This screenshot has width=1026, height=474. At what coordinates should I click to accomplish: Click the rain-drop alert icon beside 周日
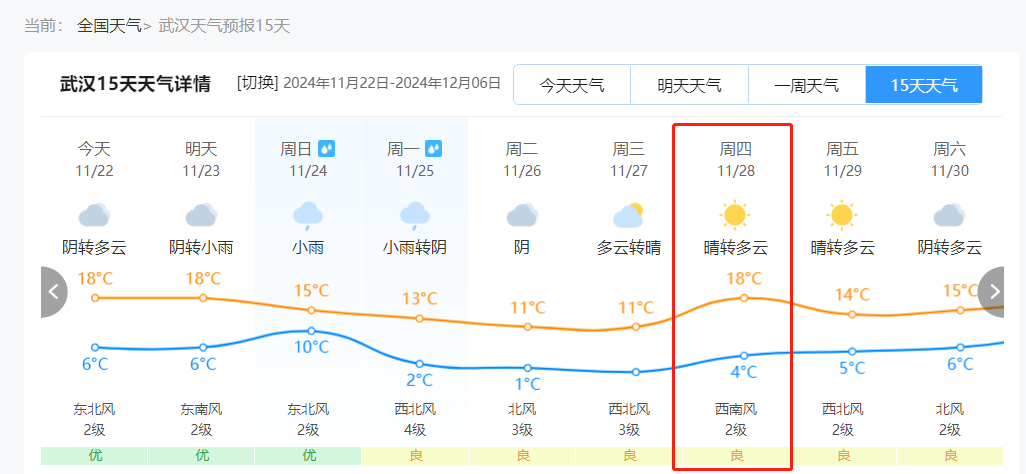point(327,149)
